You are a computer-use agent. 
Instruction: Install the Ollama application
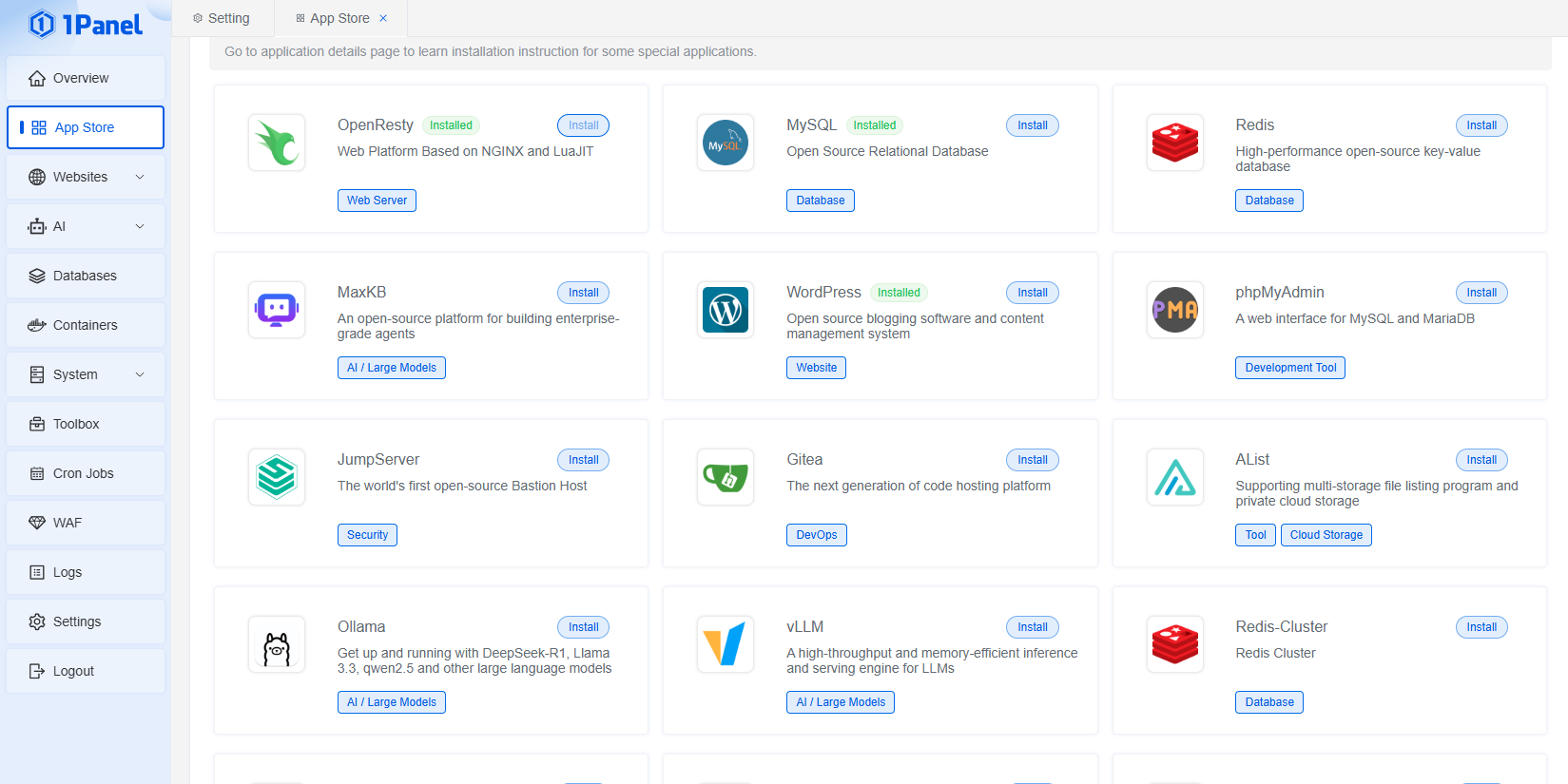584,627
